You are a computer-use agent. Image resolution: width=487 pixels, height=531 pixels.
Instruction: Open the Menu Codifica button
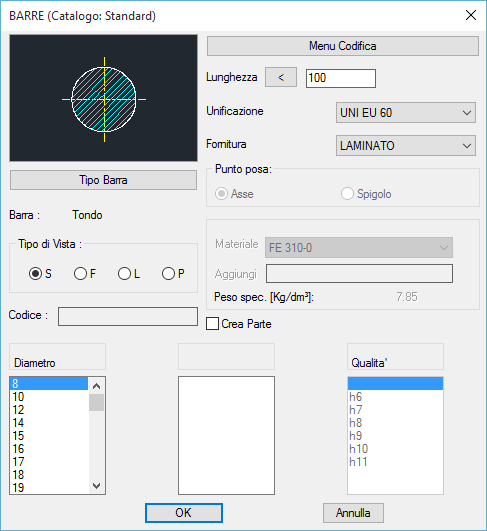coord(343,46)
